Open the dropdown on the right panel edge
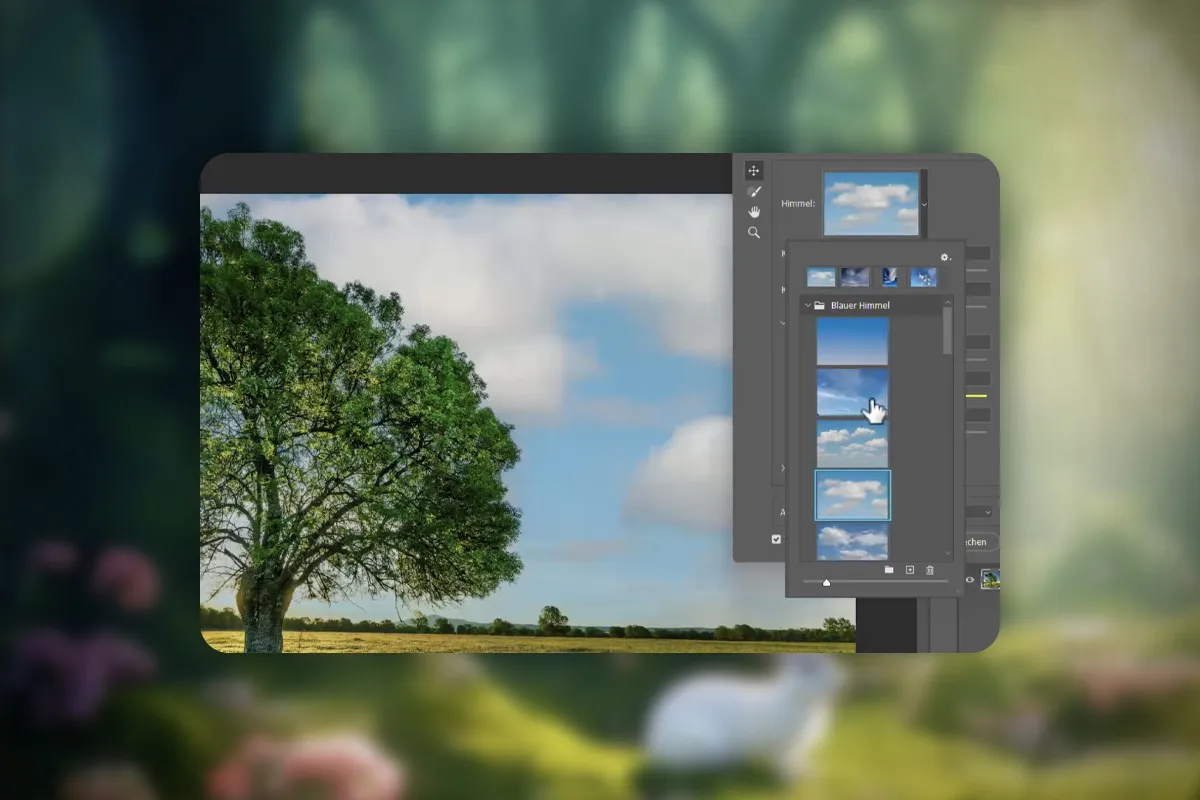This screenshot has width=1200, height=800. [x=988, y=511]
